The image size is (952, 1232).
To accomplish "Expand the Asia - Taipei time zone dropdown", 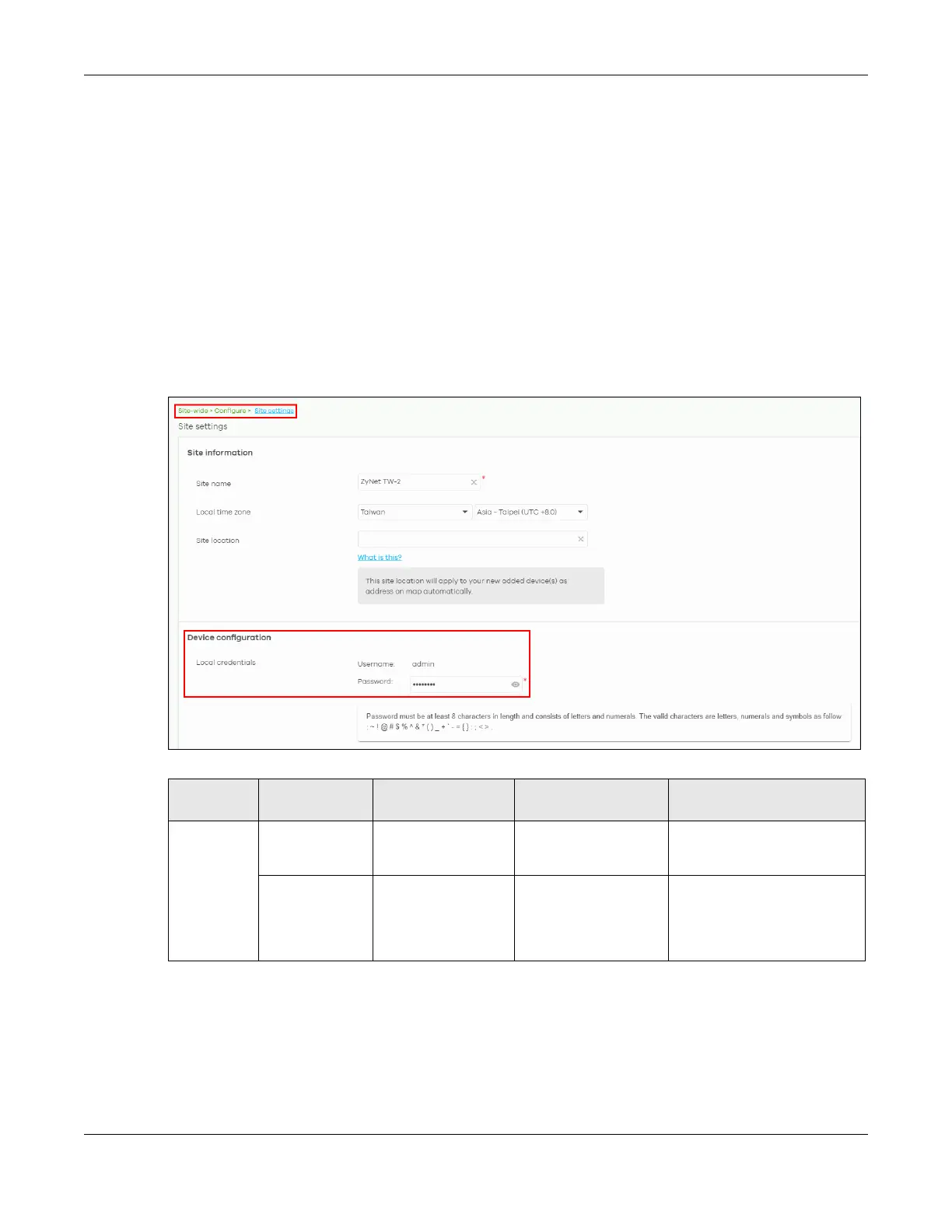I will click(530, 512).
